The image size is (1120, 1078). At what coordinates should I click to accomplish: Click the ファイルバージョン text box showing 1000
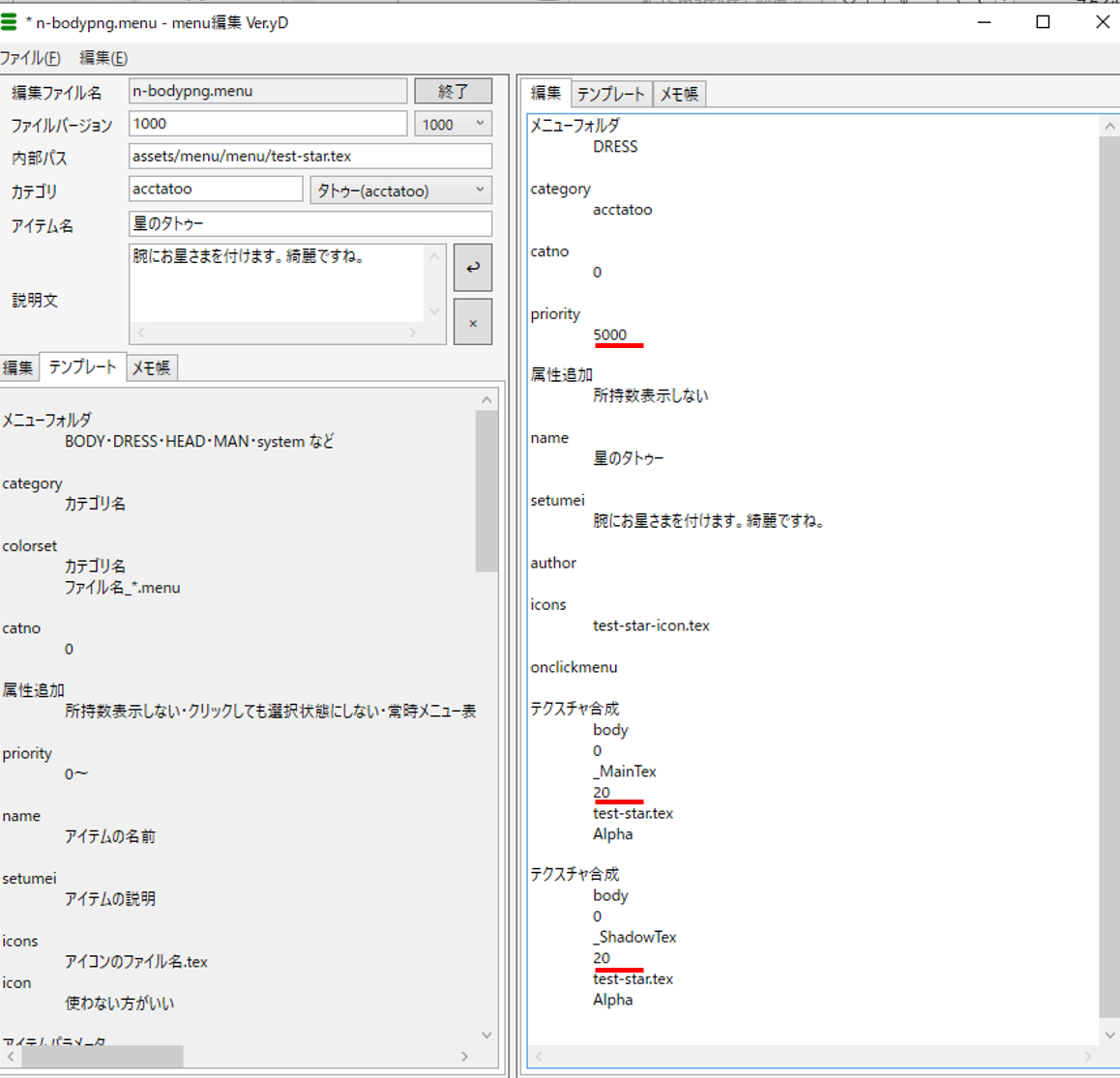click(x=268, y=123)
